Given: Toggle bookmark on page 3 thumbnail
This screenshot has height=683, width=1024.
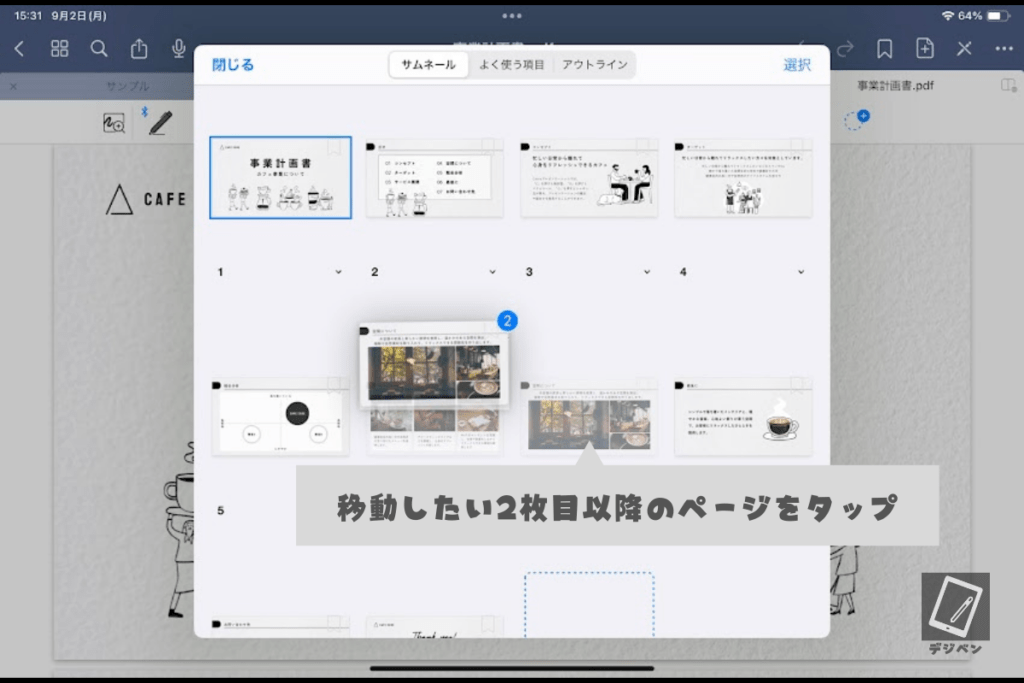Looking at the screenshot, I should [643, 145].
